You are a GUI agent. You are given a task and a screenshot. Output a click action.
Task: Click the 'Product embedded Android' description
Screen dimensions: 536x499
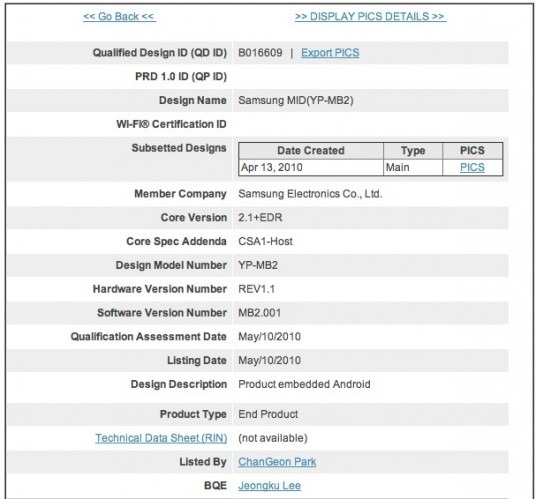[304, 384]
